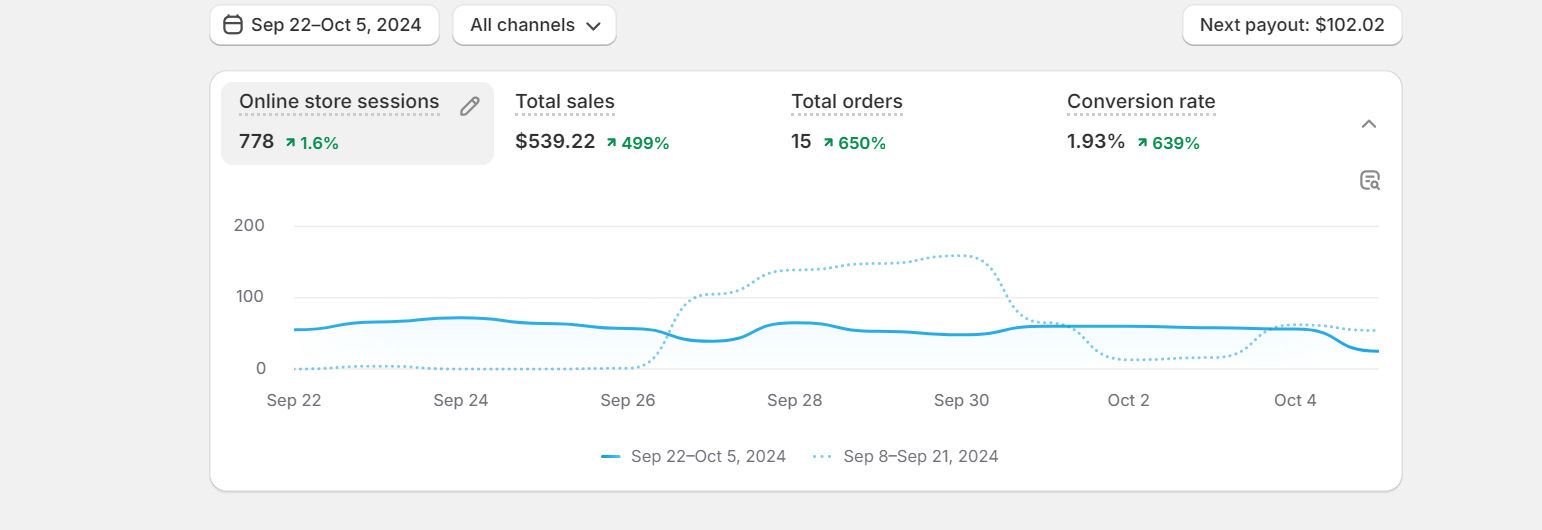The height and width of the screenshot is (530, 1542).
Task: Click the pencil edit icon on sessions card
Action: (x=470, y=107)
